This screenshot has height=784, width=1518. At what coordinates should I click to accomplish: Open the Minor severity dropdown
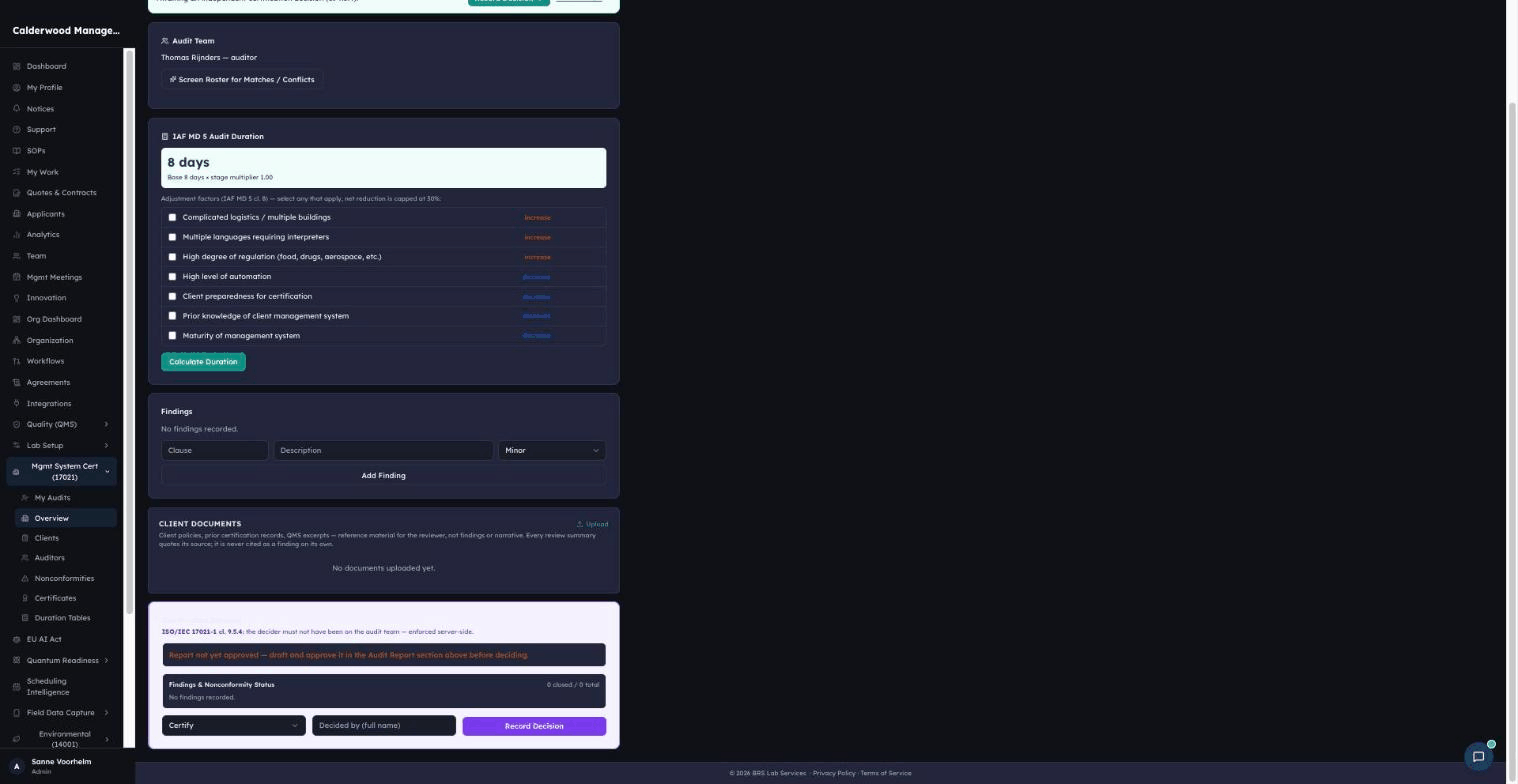[x=552, y=450]
